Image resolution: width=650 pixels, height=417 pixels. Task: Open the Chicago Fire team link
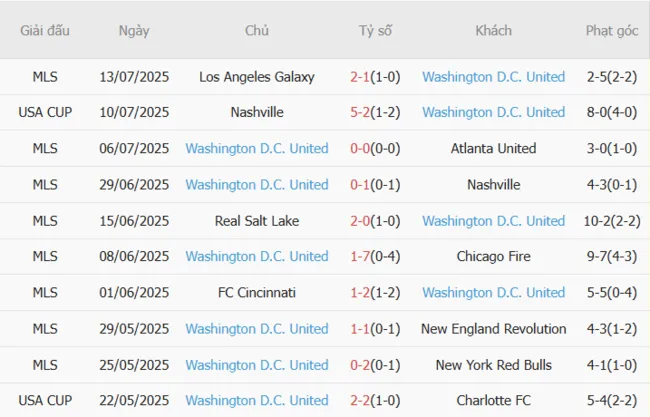point(493,257)
